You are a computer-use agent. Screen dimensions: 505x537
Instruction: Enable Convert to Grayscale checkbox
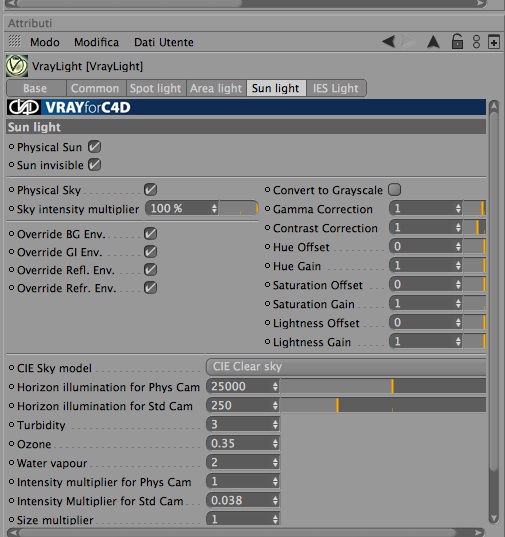tap(394, 190)
